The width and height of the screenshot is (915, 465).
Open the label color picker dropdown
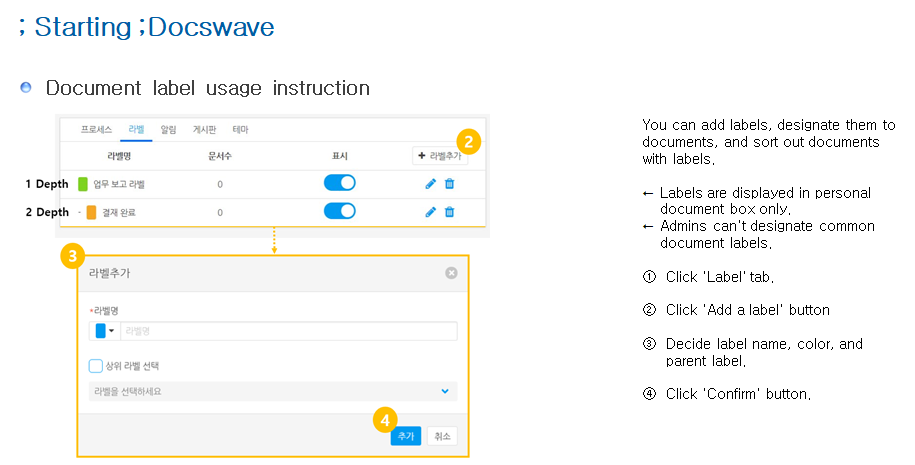click(x=105, y=331)
